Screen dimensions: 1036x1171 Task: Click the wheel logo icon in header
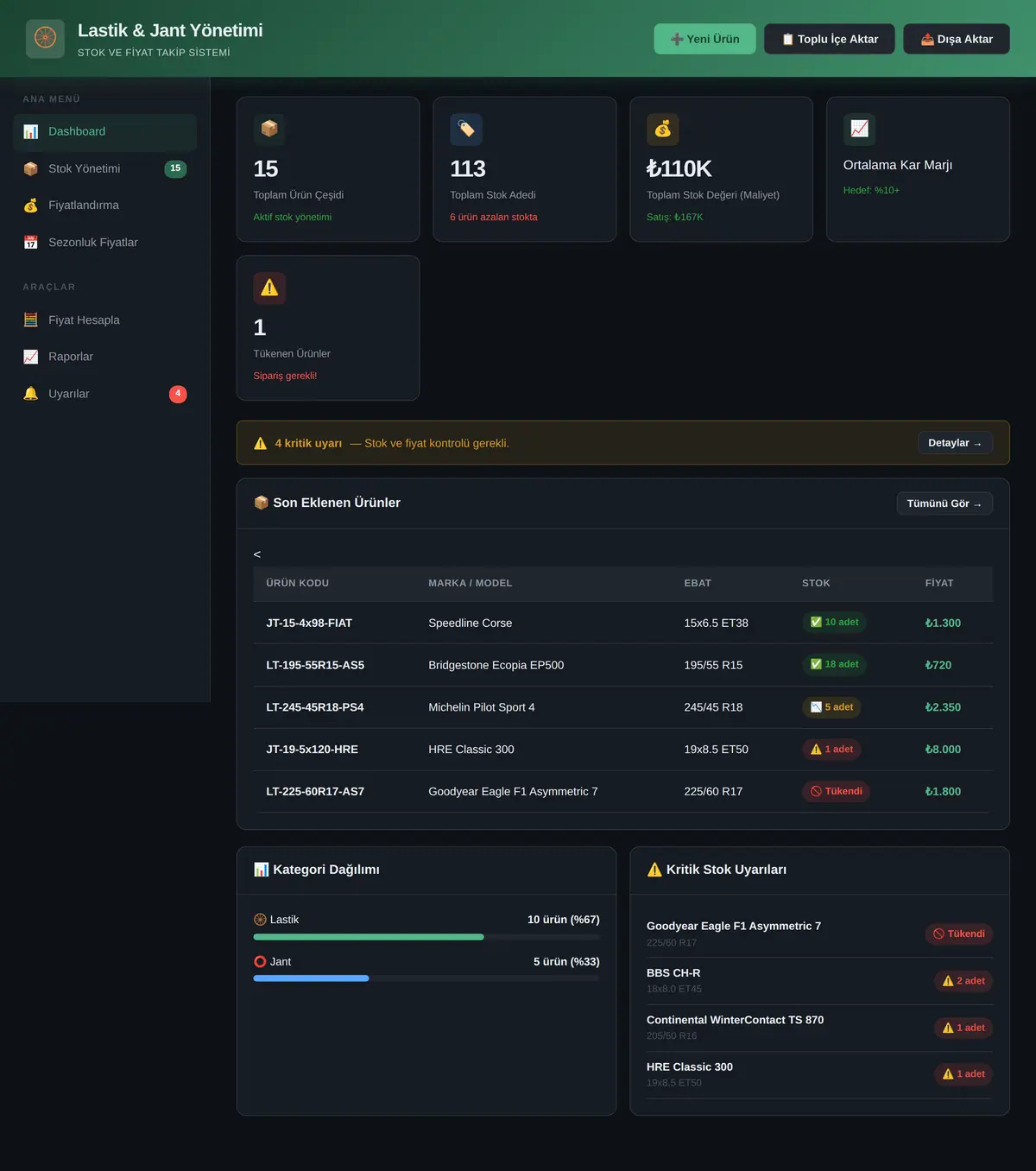(45, 39)
